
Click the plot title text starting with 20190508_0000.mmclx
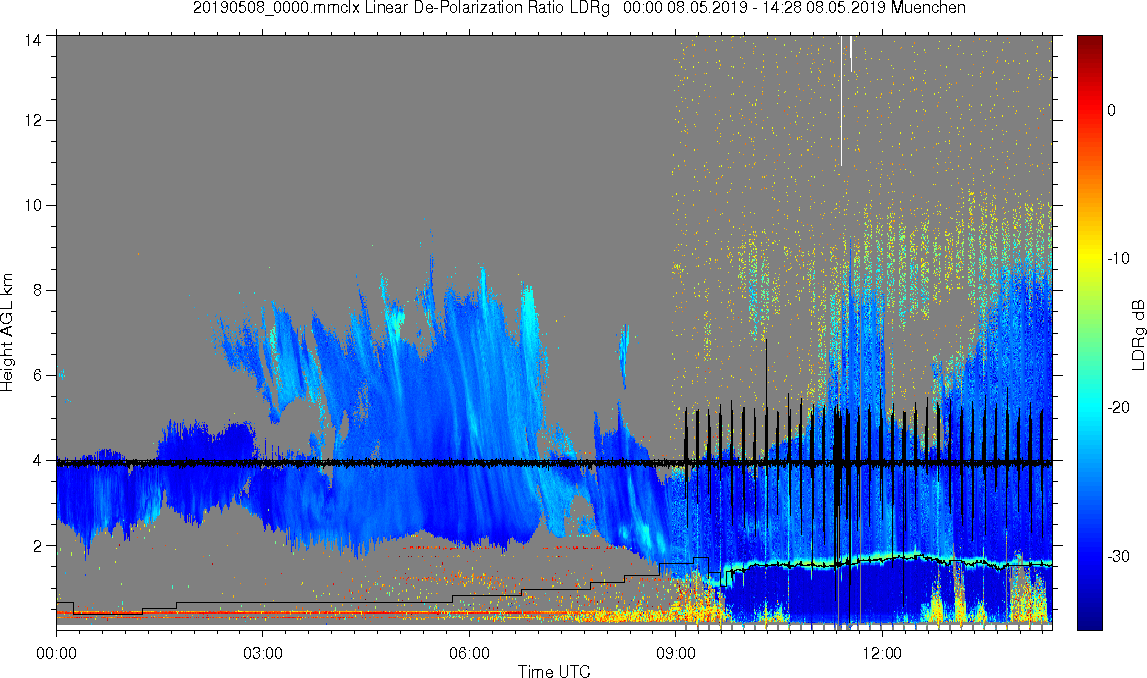[x=579, y=8]
